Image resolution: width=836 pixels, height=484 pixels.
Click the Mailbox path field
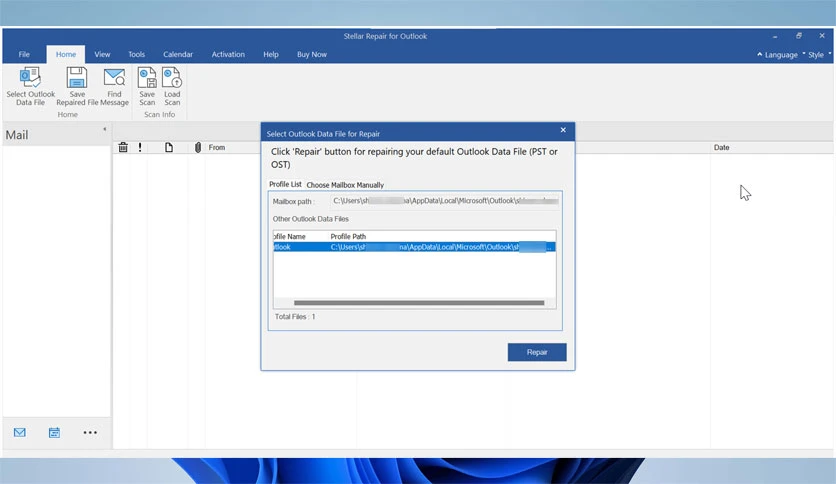point(445,201)
